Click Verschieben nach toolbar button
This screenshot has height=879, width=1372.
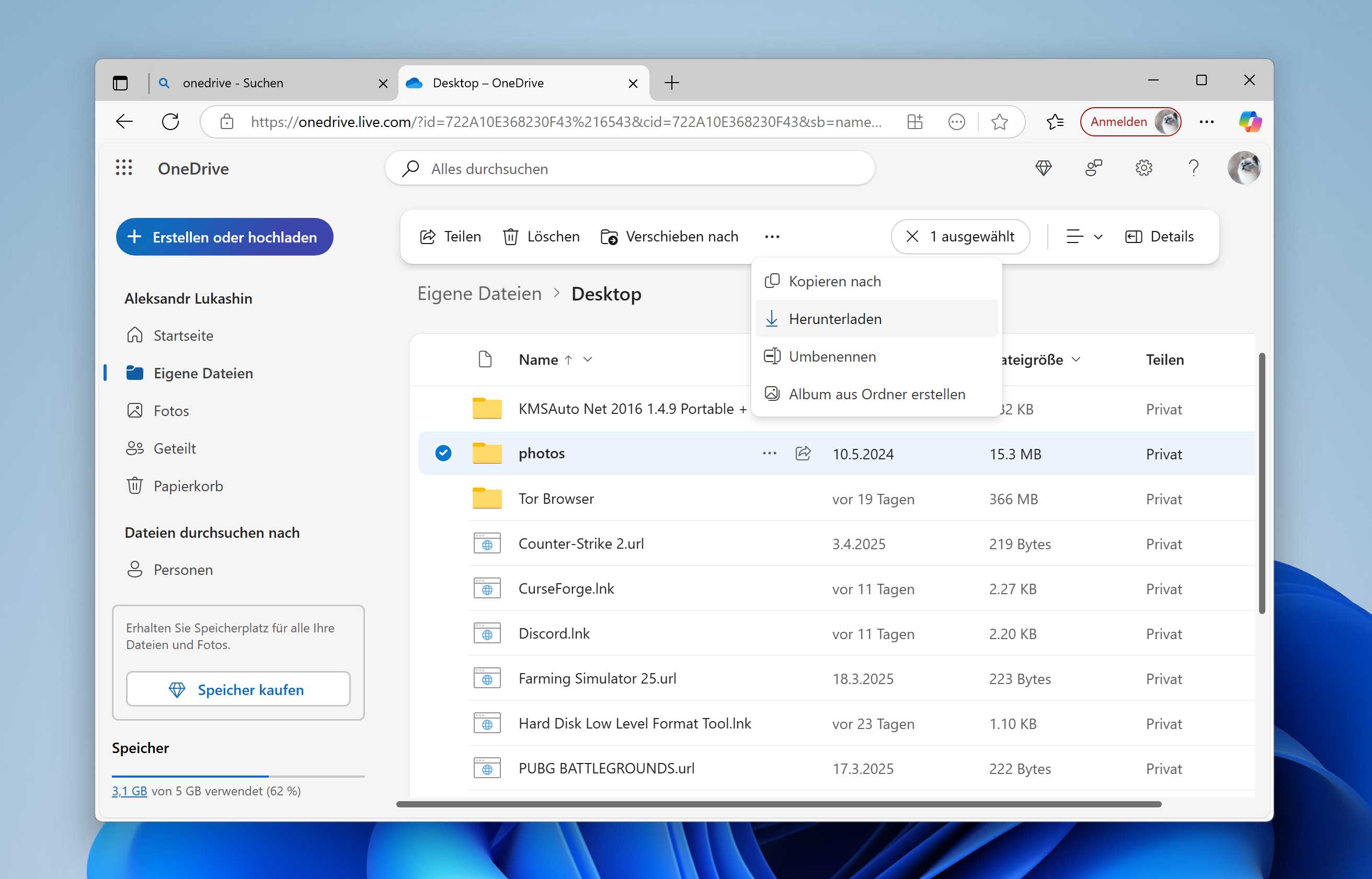(669, 236)
